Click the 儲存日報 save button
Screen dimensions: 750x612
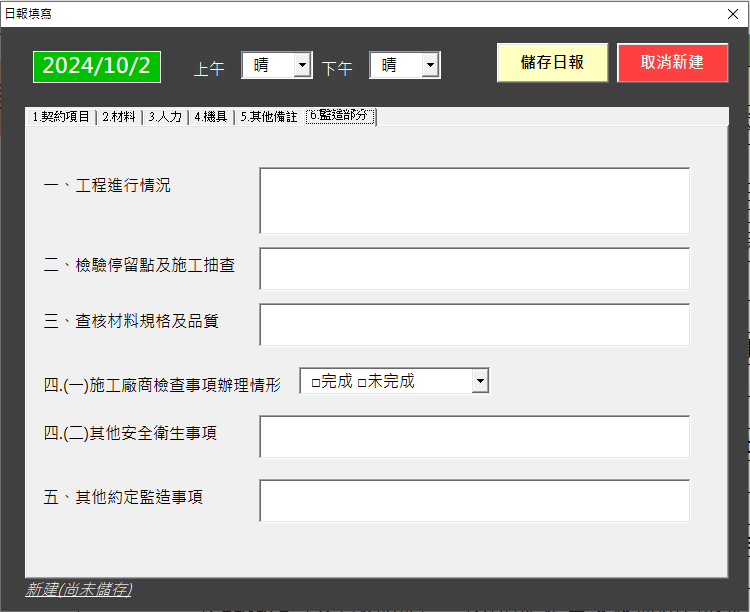point(552,63)
